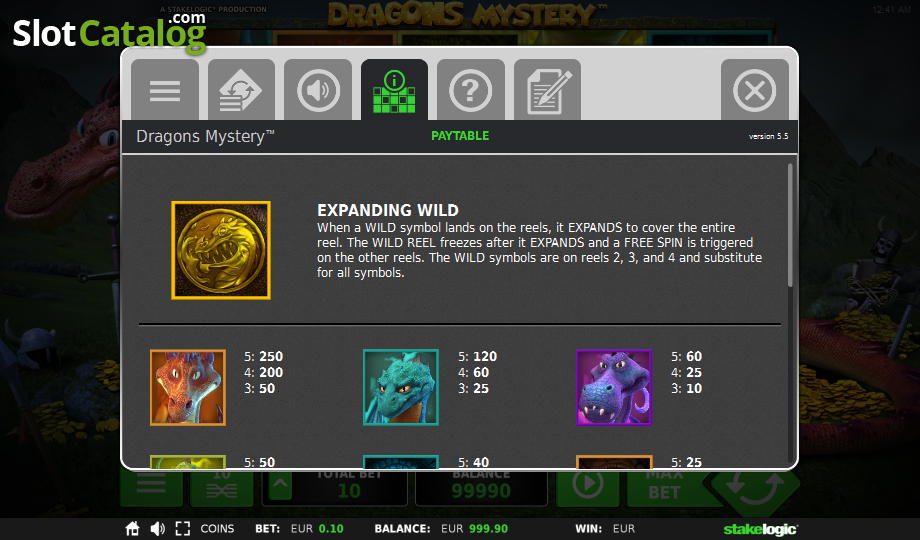Click the purple dragon symbol image
Screen dimensions: 920x540
click(x=614, y=387)
